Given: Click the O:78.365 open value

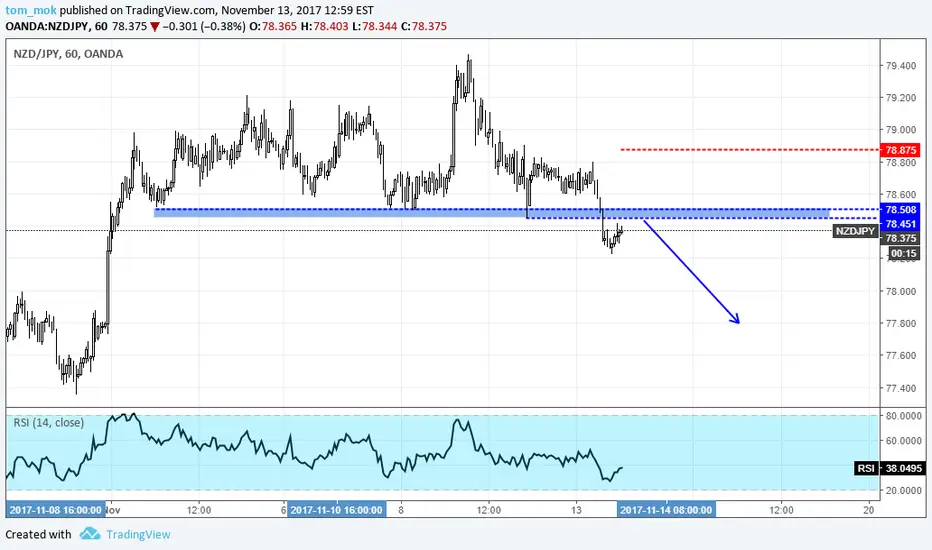Looking at the screenshot, I should pyautogui.click(x=273, y=27).
